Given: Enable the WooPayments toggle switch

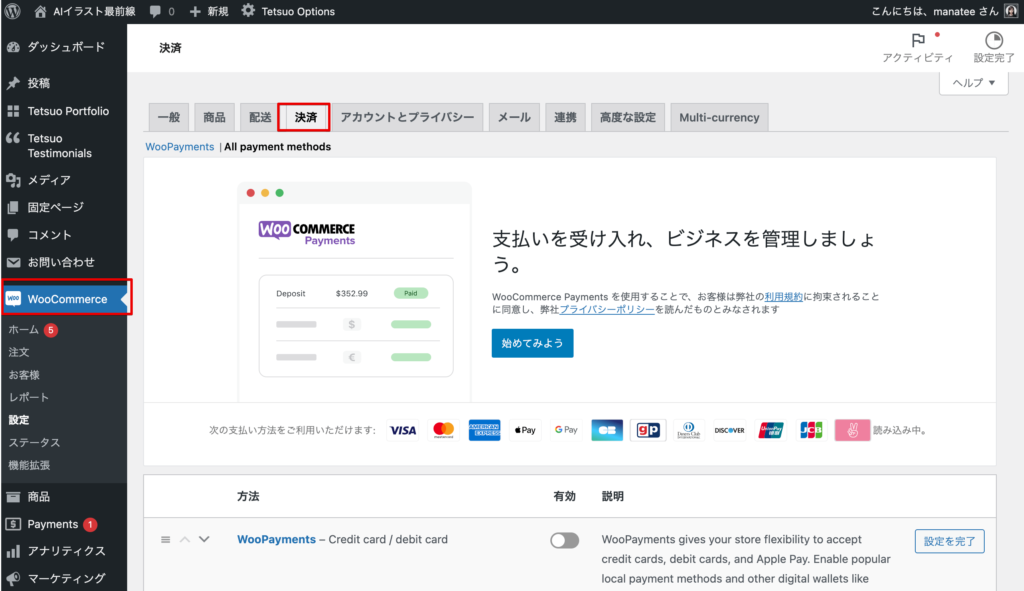Looking at the screenshot, I should 564,541.
